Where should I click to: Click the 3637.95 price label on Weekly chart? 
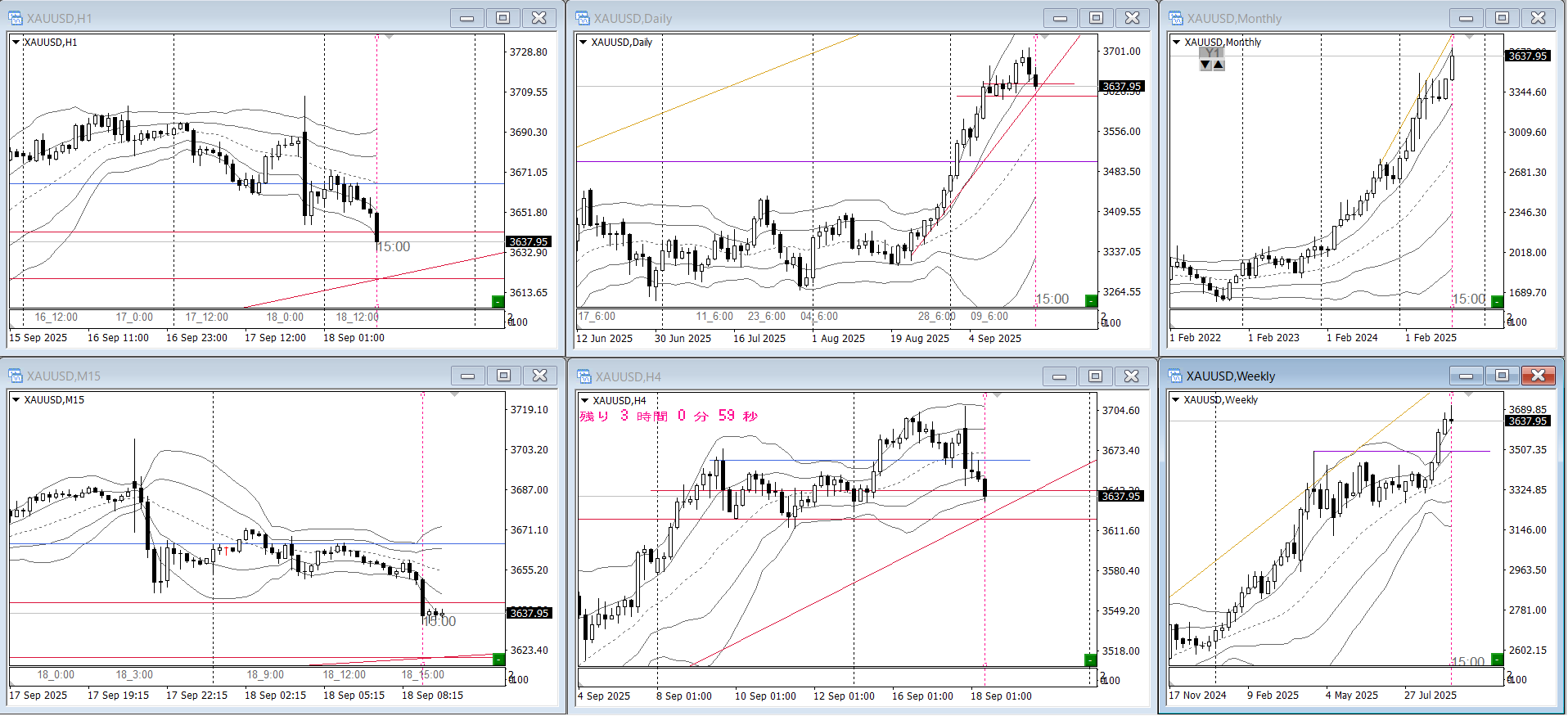(x=1527, y=421)
